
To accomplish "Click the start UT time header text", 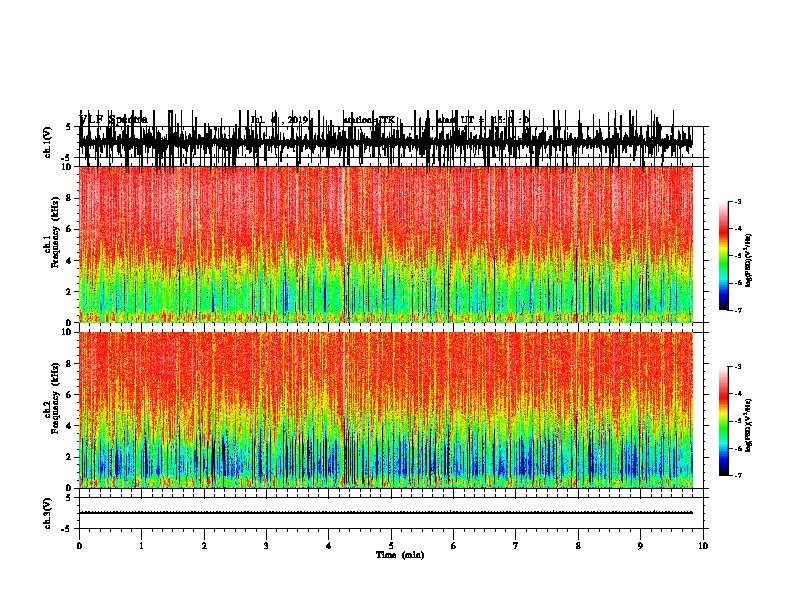I will pos(483,120).
